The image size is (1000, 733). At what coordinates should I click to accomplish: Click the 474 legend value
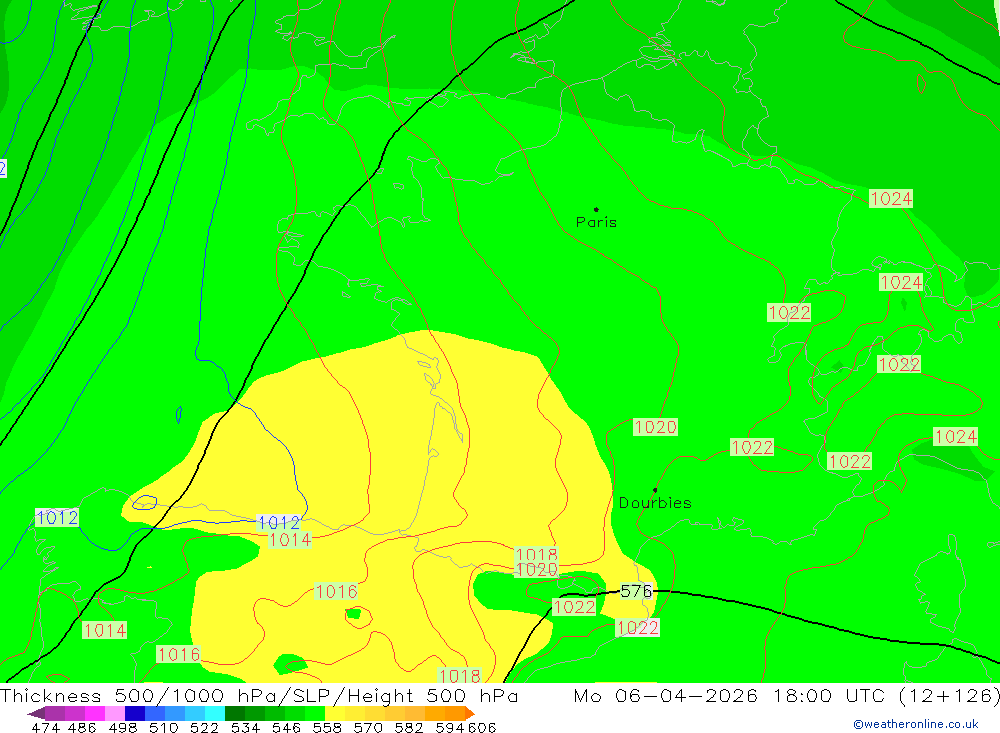pyautogui.click(x=45, y=728)
